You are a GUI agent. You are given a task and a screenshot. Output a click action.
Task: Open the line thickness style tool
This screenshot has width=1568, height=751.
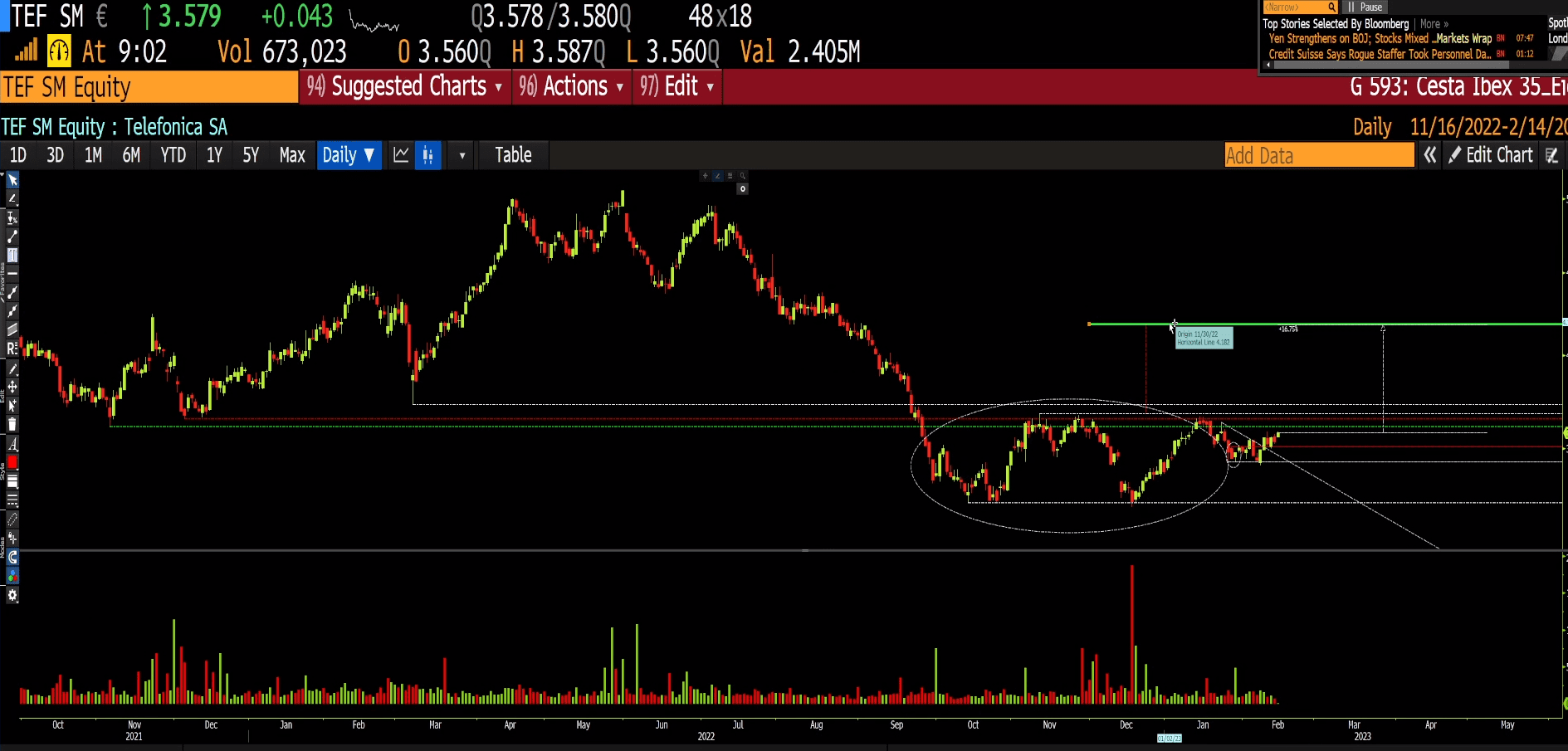12,481
